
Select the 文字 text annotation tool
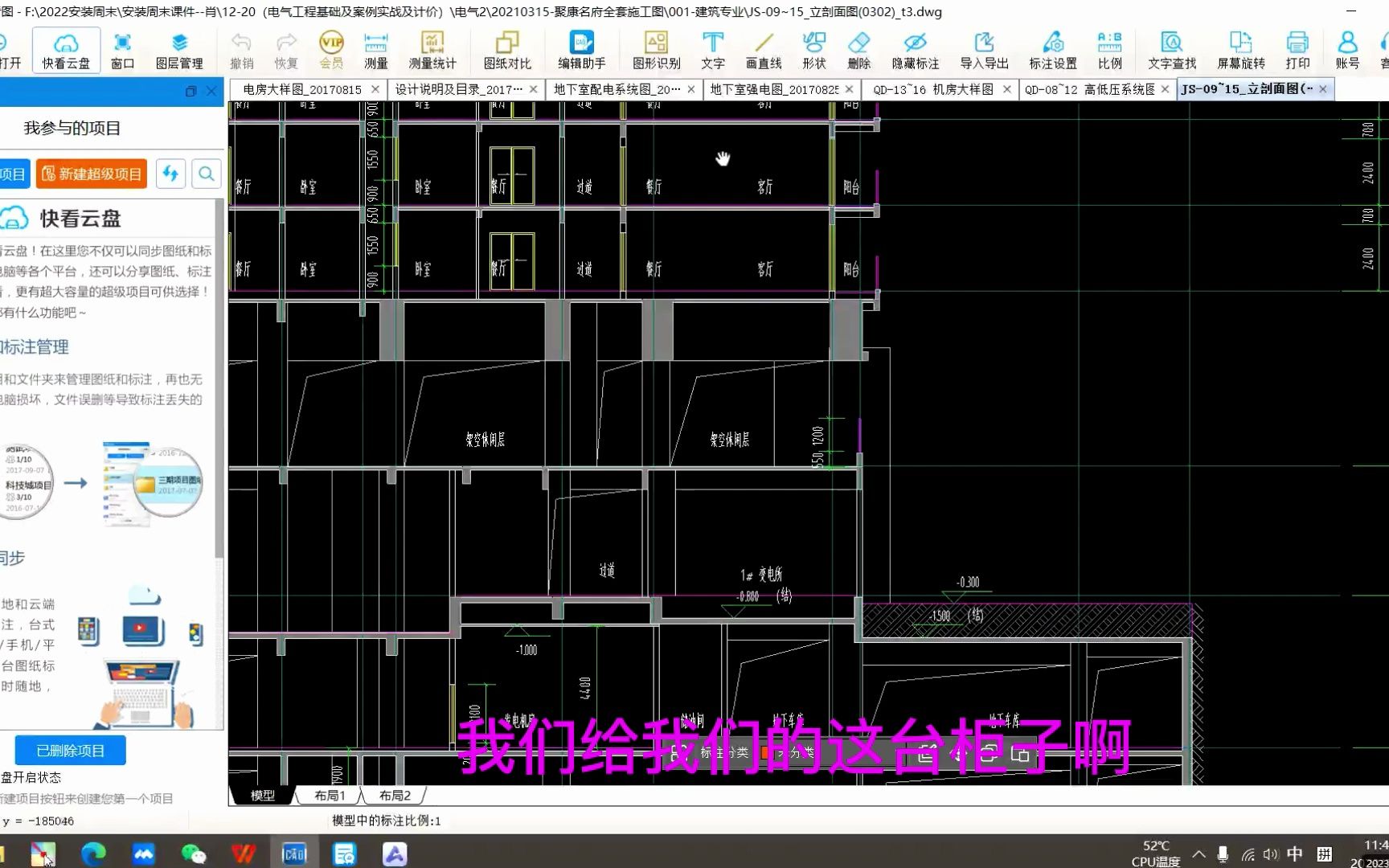(712, 50)
